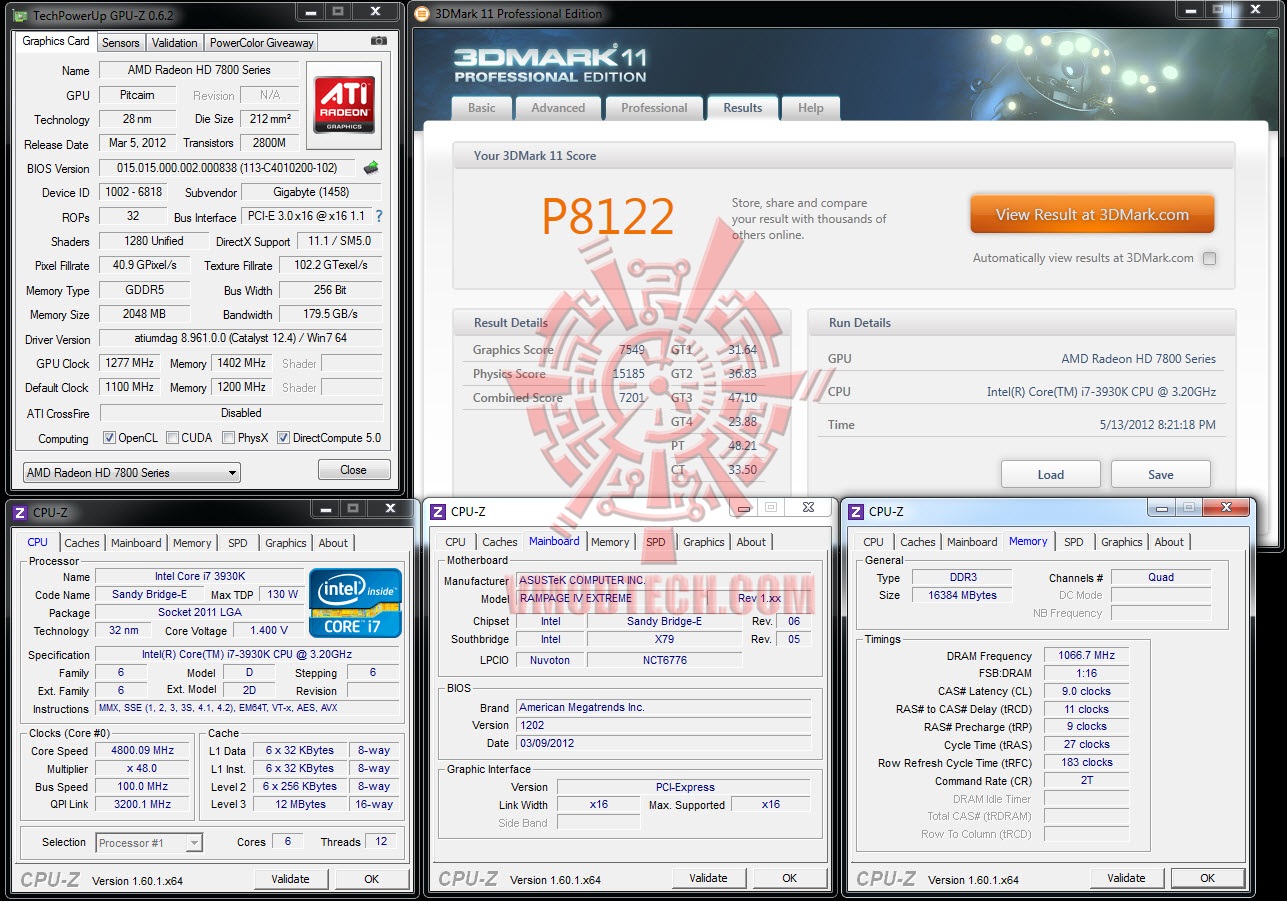Click Validate in the CPU-Z CPU window

tap(290, 879)
